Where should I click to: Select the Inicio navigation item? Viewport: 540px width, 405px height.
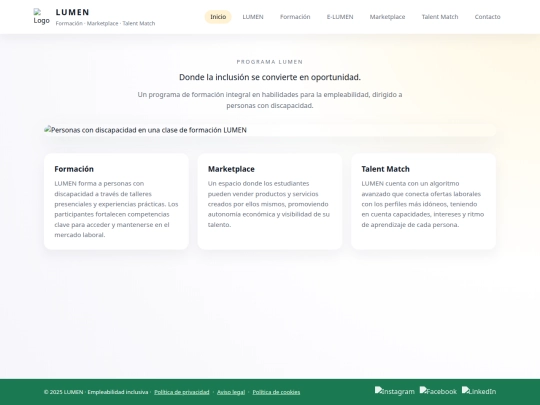(x=218, y=17)
